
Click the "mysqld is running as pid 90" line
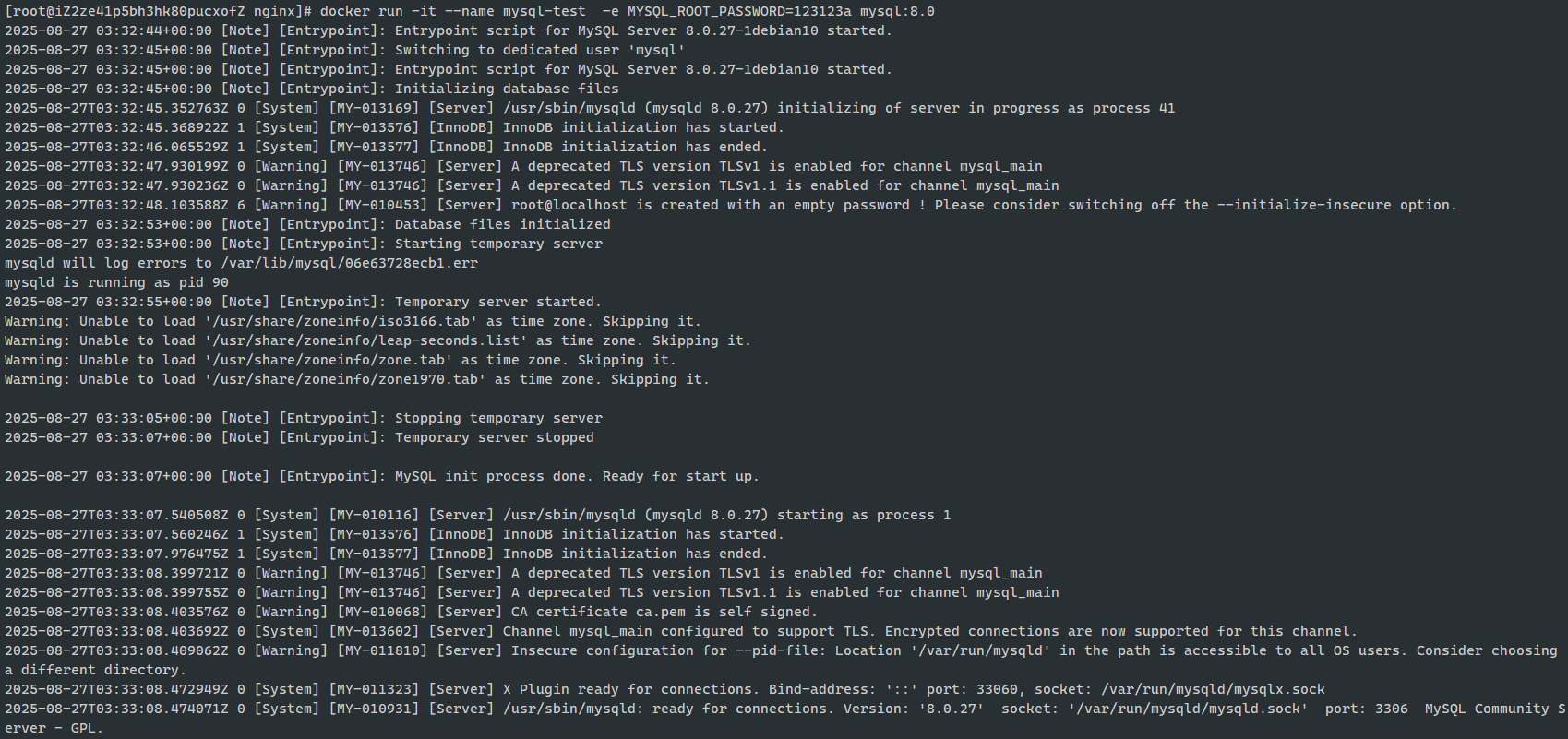point(116,282)
